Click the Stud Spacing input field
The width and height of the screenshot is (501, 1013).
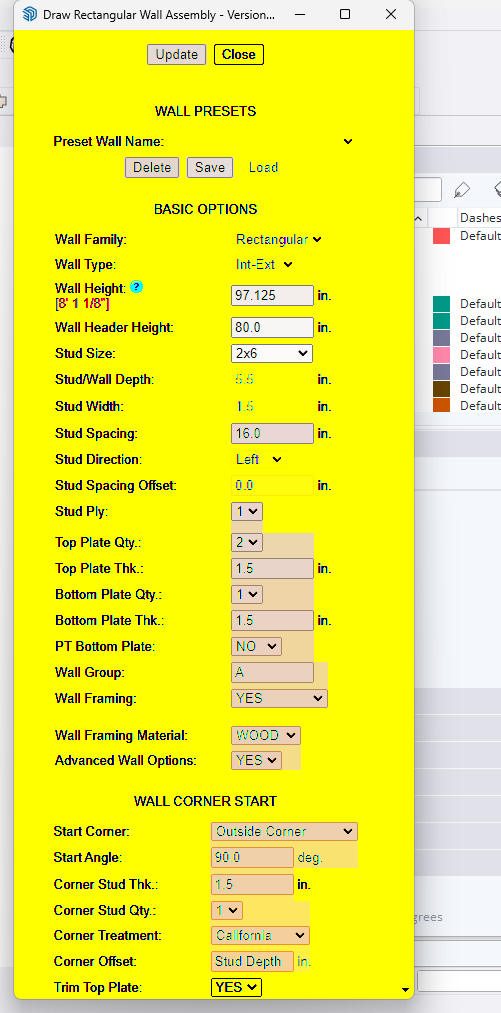point(272,433)
